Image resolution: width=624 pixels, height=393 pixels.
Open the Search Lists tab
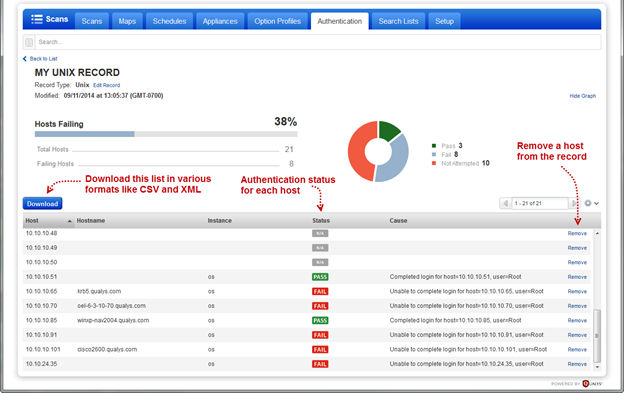[398, 21]
